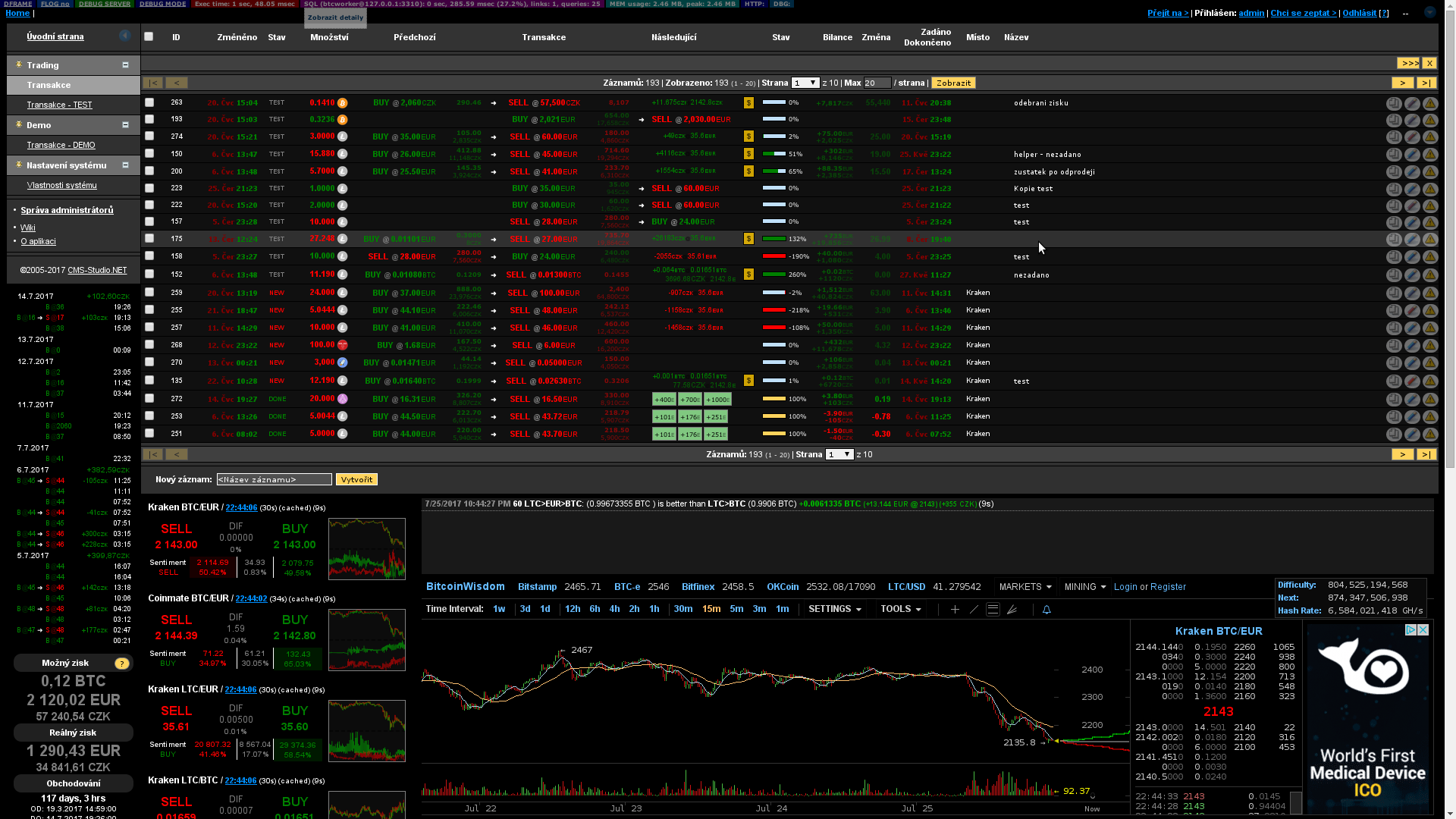The height and width of the screenshot is (819, 1456).
Task: Click the copy icon for transaction 263
Action: tap(1394, 103)
